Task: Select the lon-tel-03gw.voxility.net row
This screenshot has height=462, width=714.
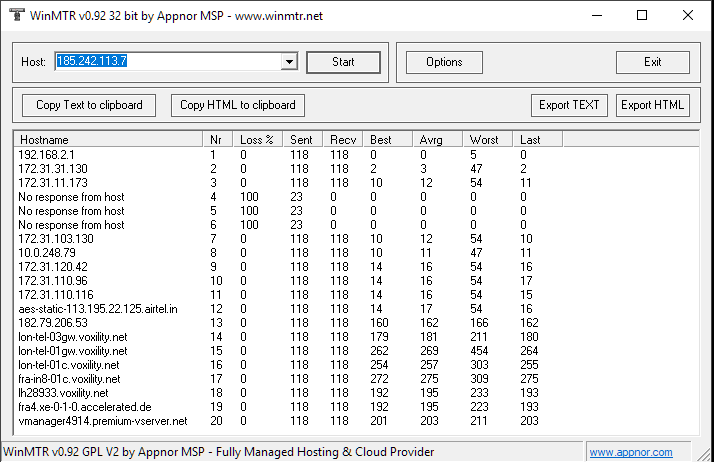Action: [289, 337]
